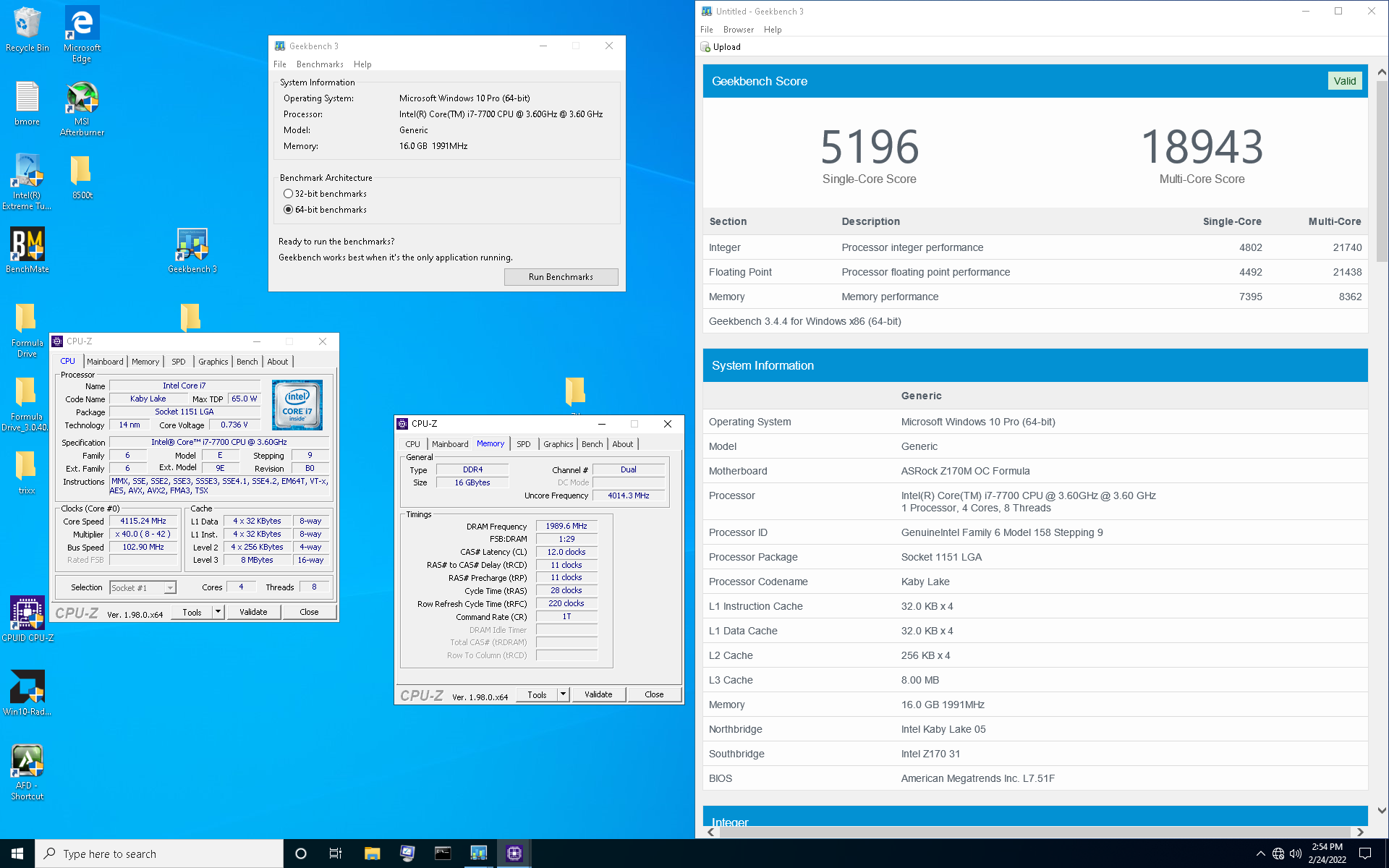Viewport: 1389px width, 868px height.
Task: Open the 8500t folder on desktop
Action: point(82,176)
